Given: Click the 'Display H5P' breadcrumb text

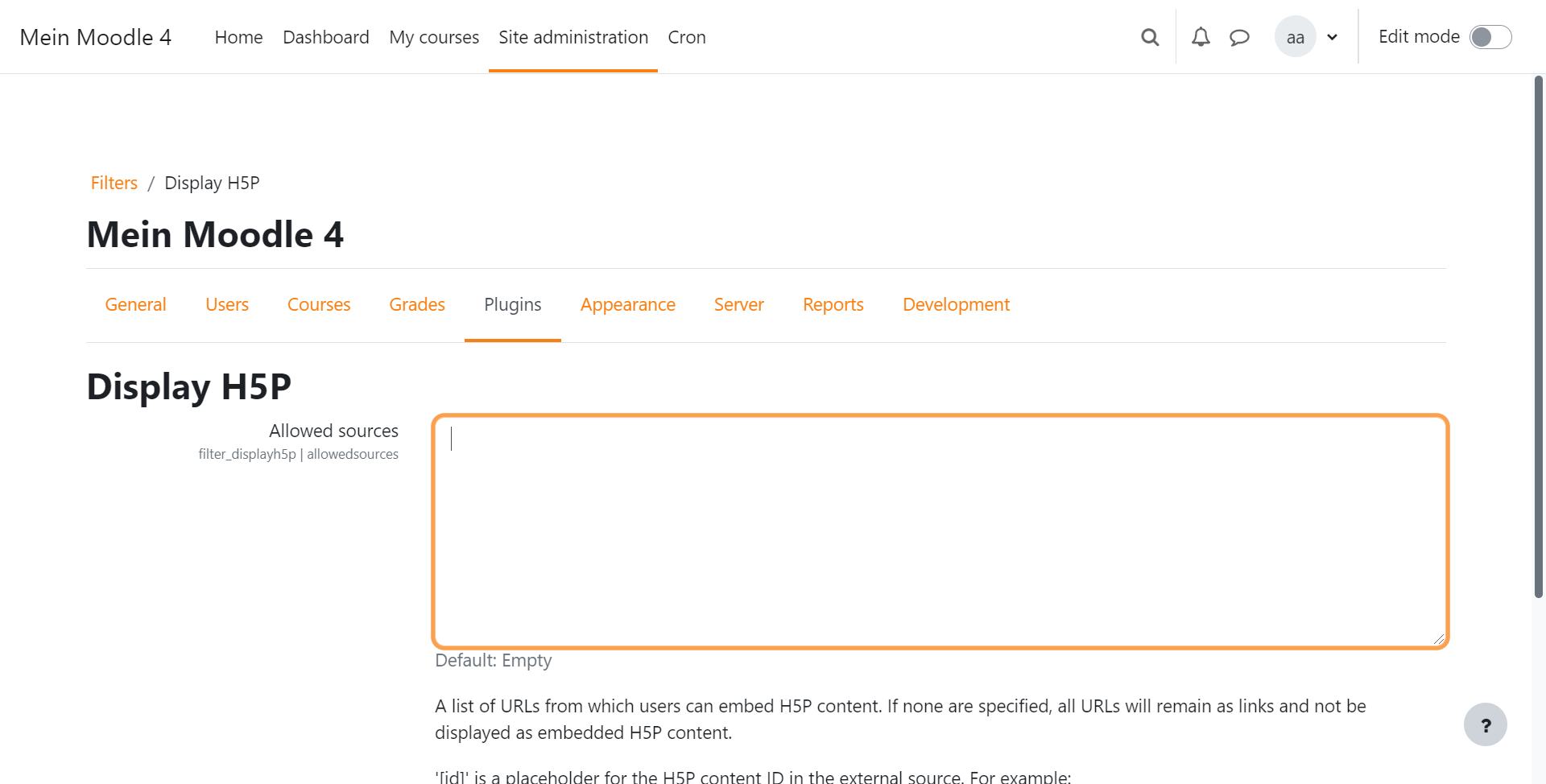Looking at the screenshot, I should (x=212, y=183).
